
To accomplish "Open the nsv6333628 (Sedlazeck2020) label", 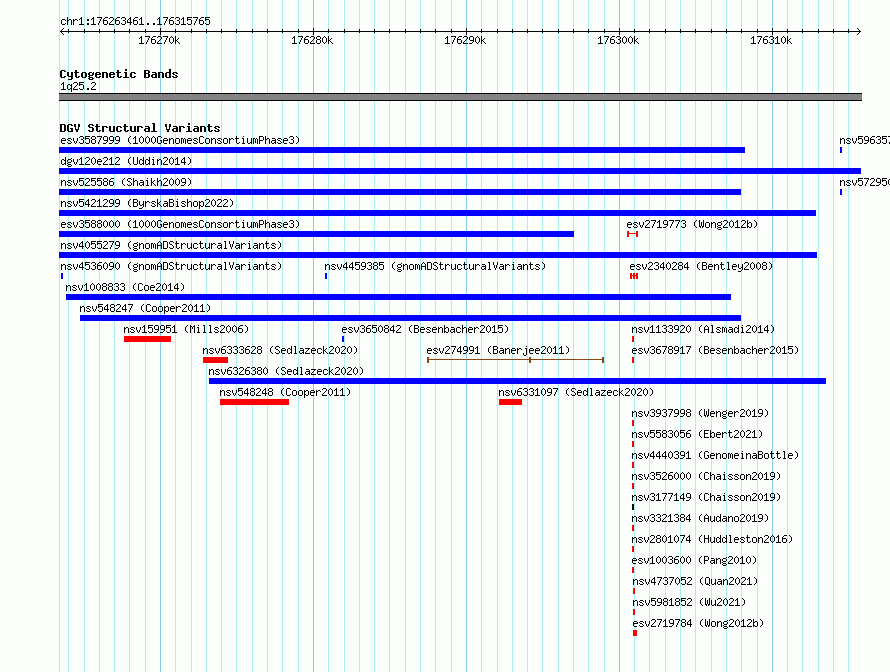I will [x=280, y=350].
